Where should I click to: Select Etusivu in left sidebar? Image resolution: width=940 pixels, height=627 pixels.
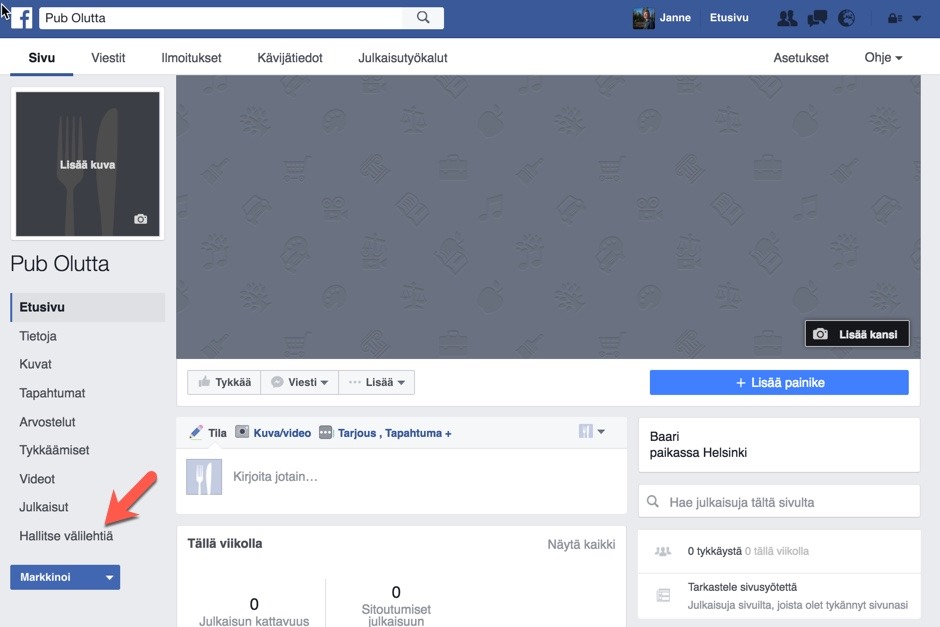coord(88,307)
